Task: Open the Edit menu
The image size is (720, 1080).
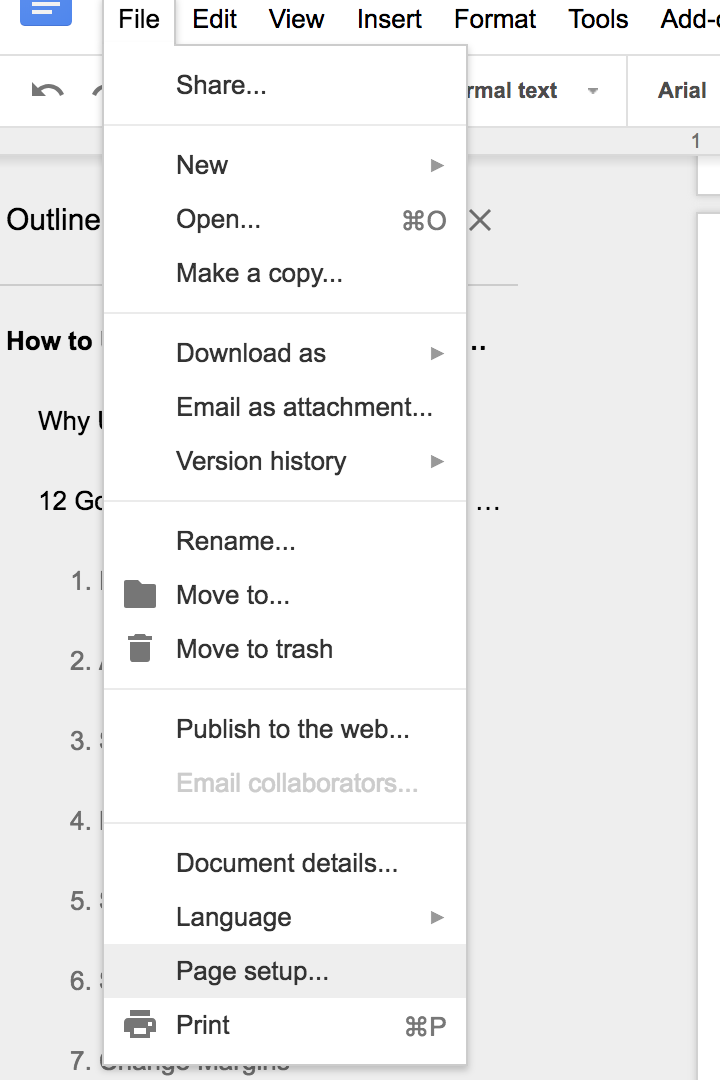Action: 215,19
